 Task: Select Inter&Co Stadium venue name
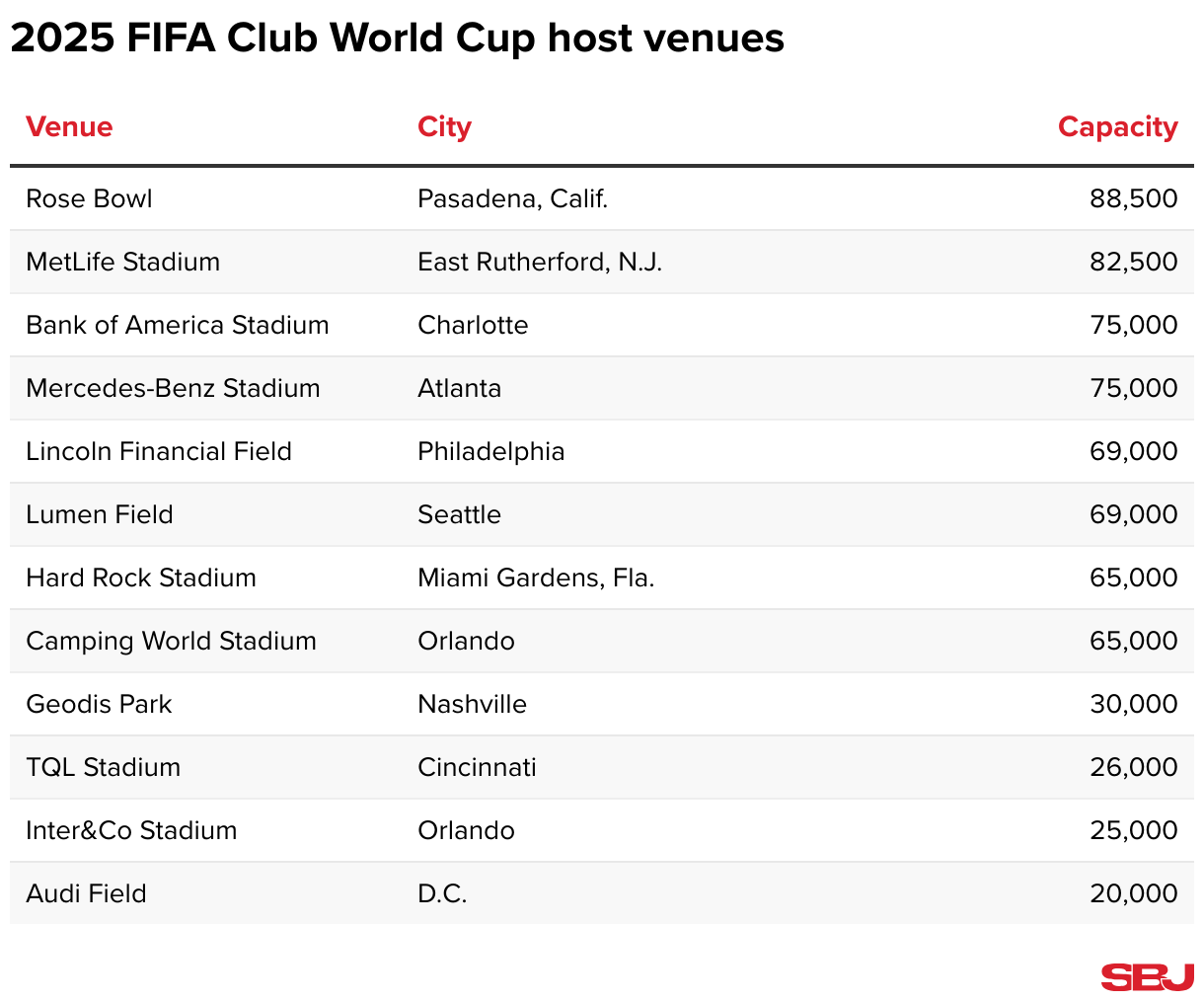tap(131, 831)
